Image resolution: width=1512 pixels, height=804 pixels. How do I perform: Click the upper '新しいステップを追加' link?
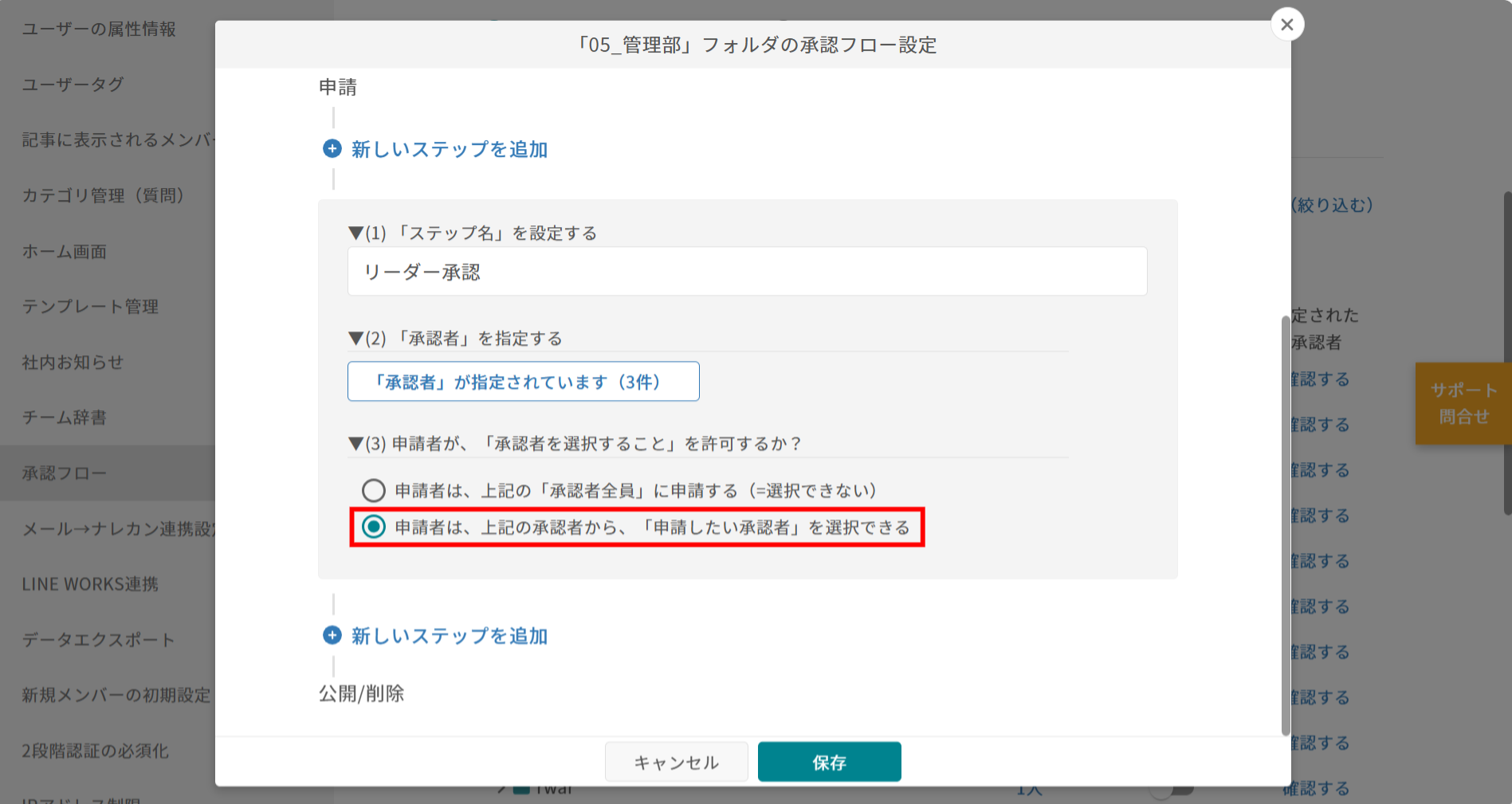[x=449, y=149]
